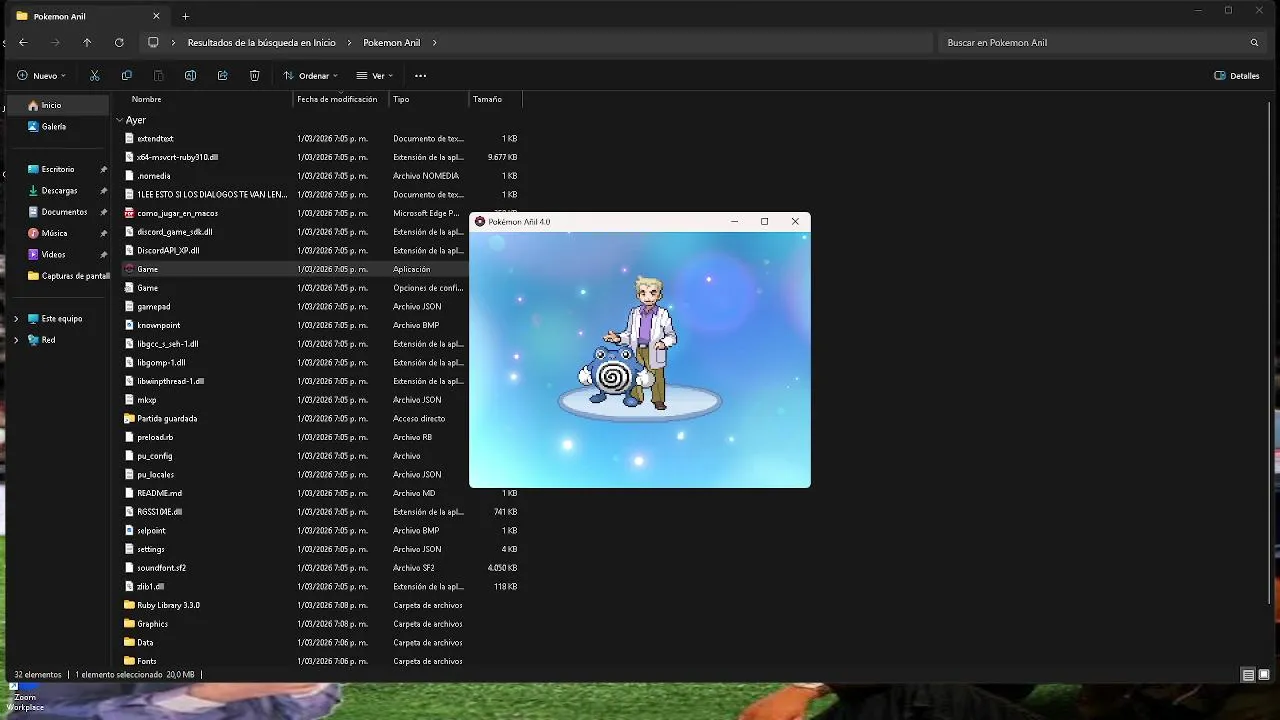The width and height of the screenshot is (1280, 720).
Task: Expand the Red tree node
Action: tap(15, 340)
